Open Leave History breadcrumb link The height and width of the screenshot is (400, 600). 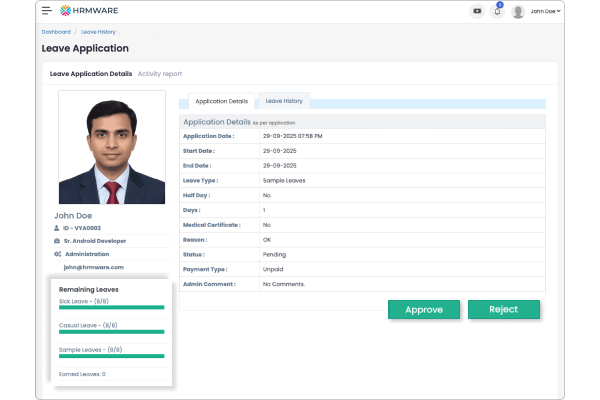98,32
